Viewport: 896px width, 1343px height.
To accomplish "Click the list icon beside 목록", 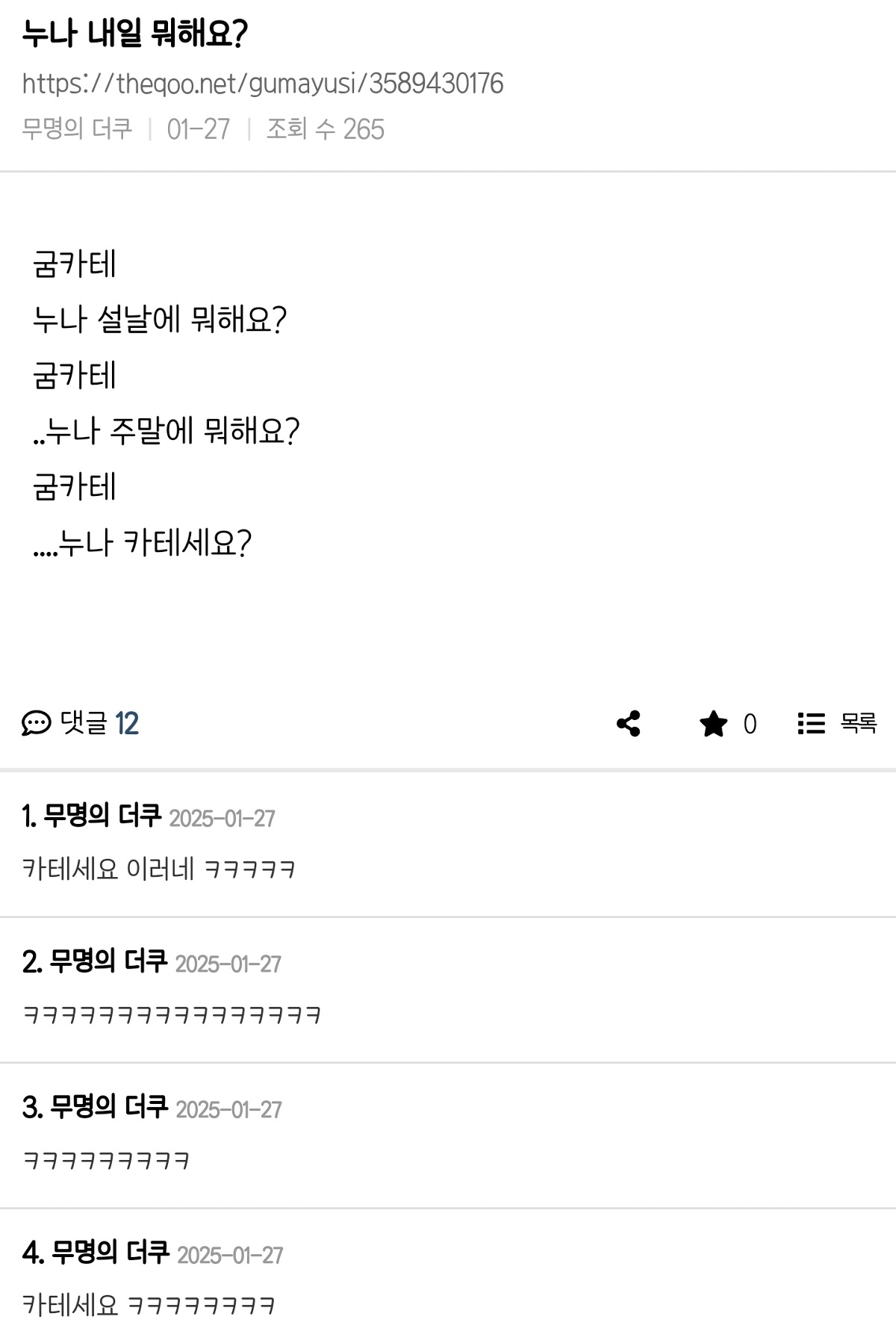I will (811, 723).
